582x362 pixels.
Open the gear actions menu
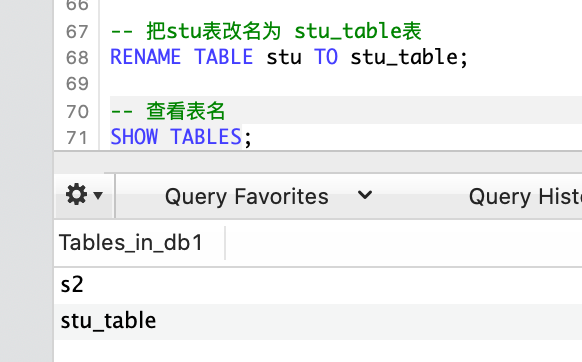(84, 195)
